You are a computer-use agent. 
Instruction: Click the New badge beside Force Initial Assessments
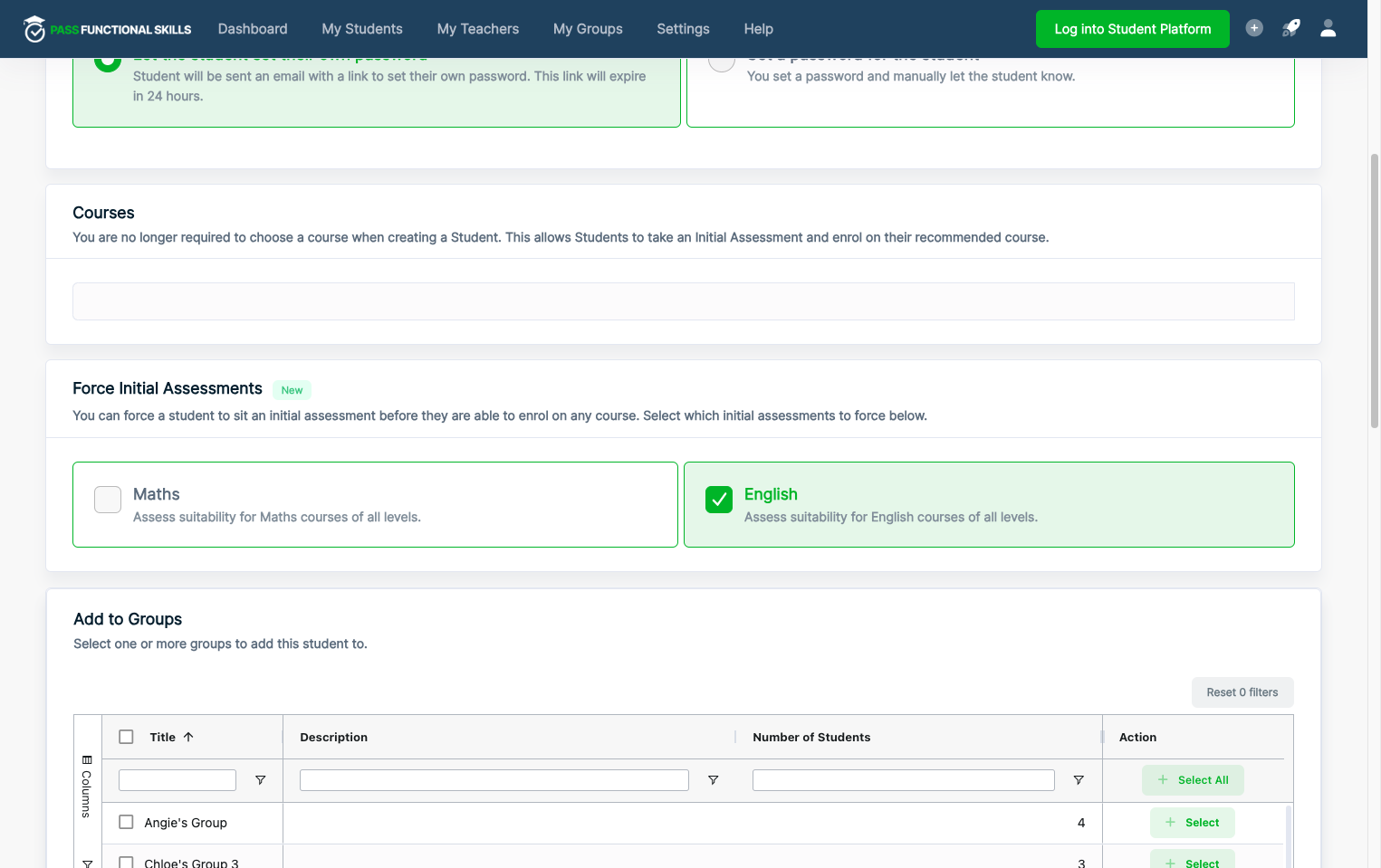tap(292, 390)
